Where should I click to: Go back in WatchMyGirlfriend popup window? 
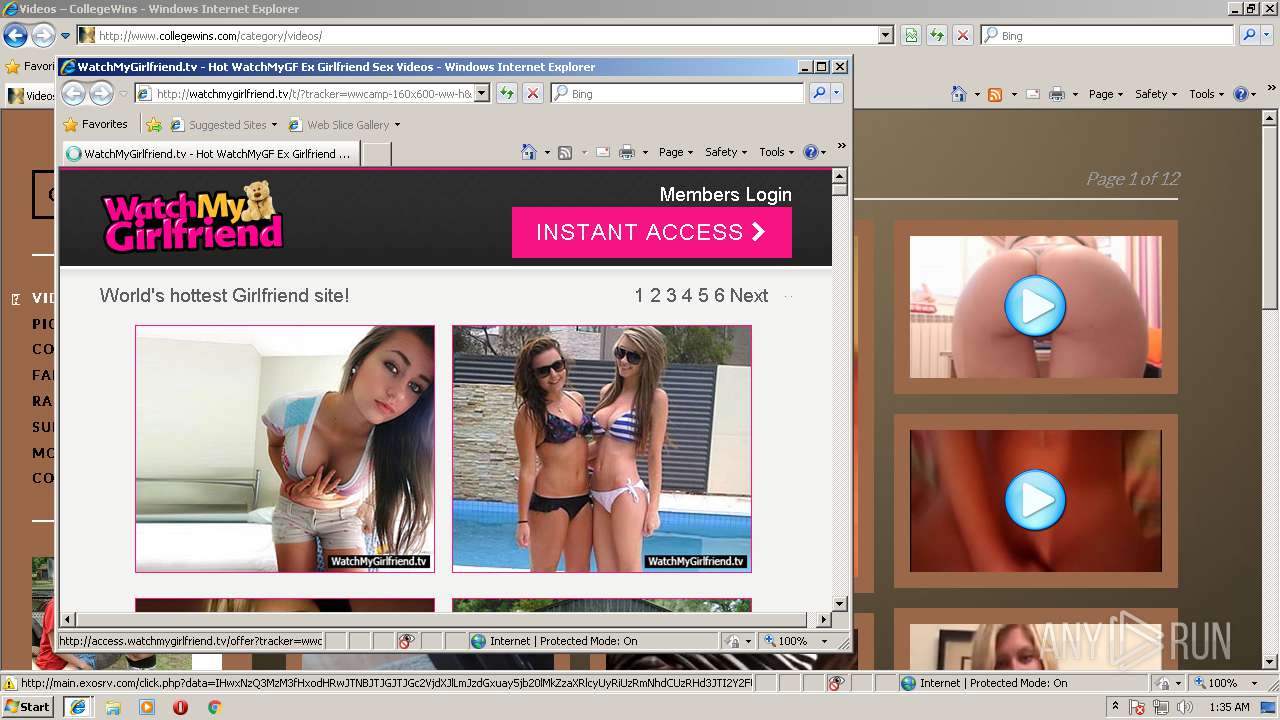point(73,94)
